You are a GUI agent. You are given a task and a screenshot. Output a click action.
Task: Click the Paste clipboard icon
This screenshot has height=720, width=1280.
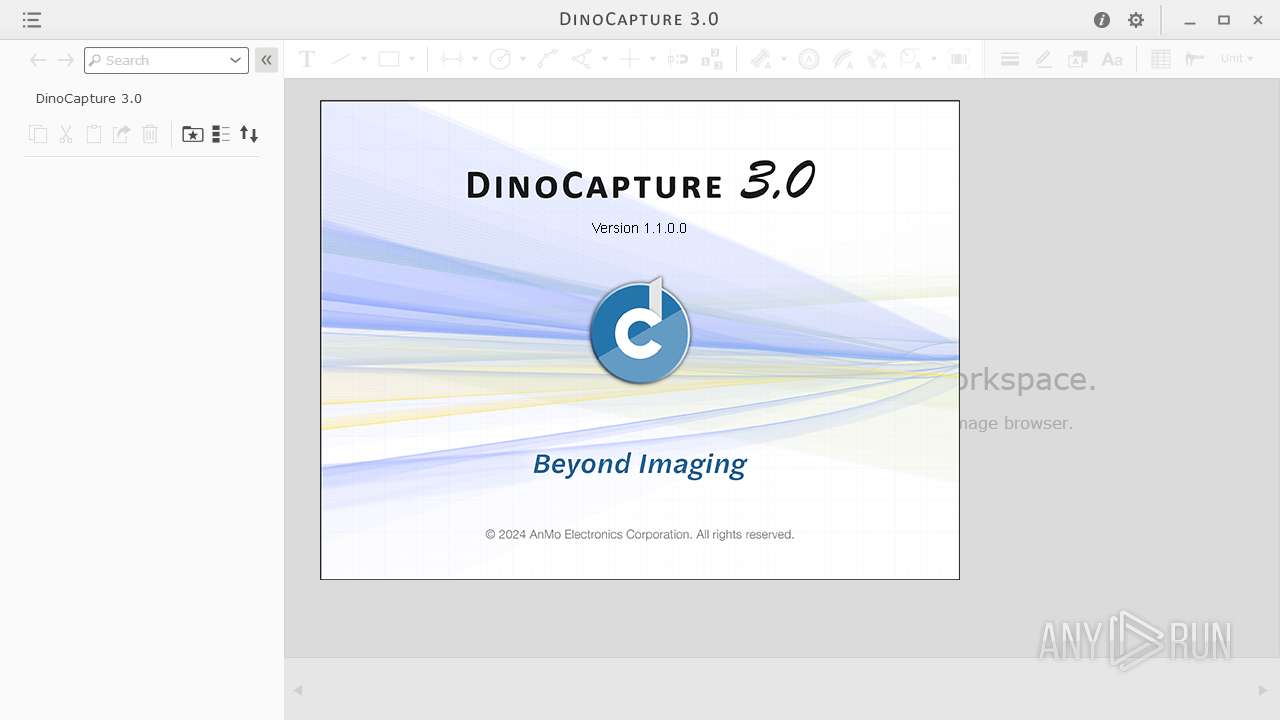point(94,134)
